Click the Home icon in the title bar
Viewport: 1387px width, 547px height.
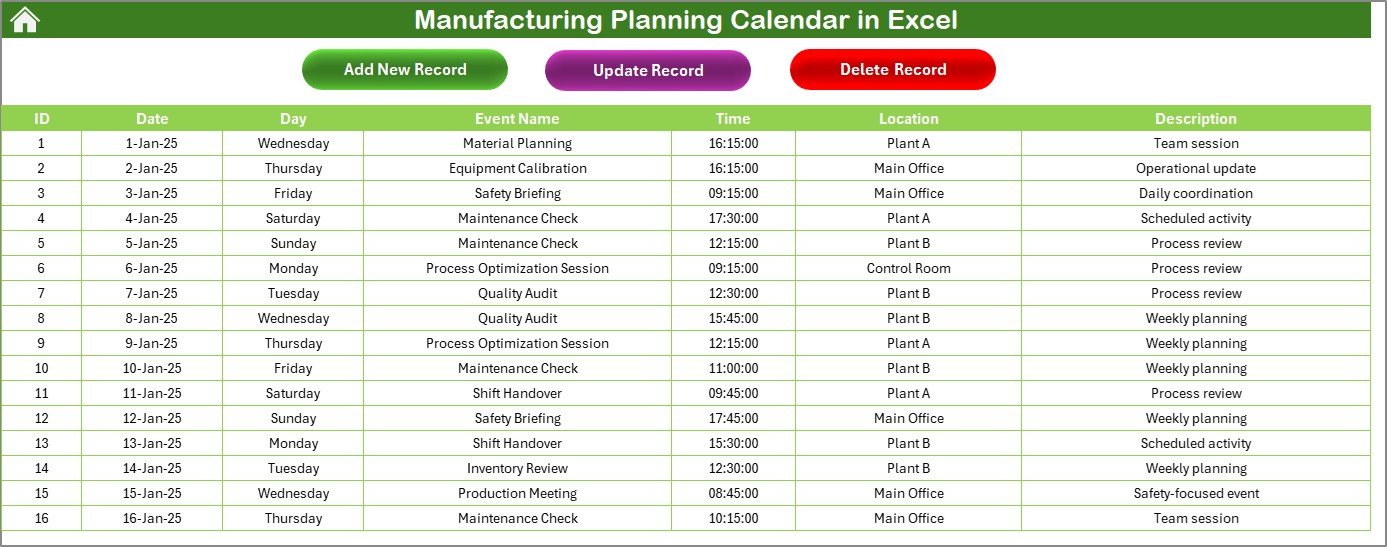coord(25,19)
